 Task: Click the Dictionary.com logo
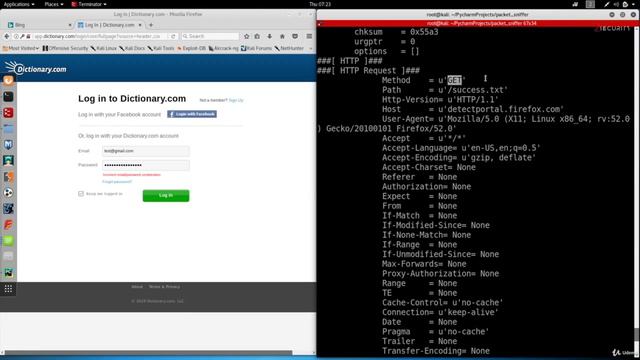tap(36, 68)
